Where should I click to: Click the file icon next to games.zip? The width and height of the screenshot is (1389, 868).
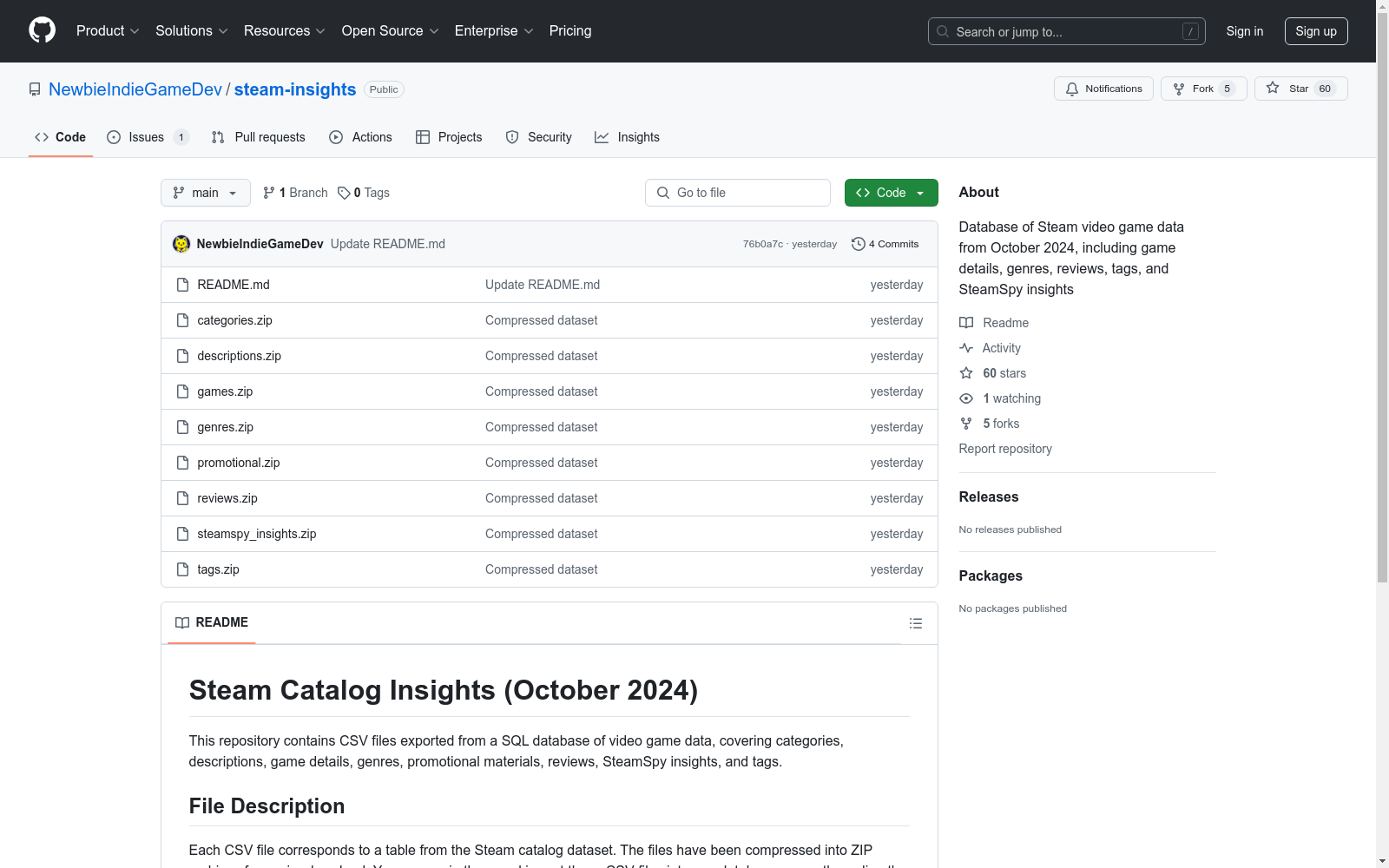coord(182,391)
